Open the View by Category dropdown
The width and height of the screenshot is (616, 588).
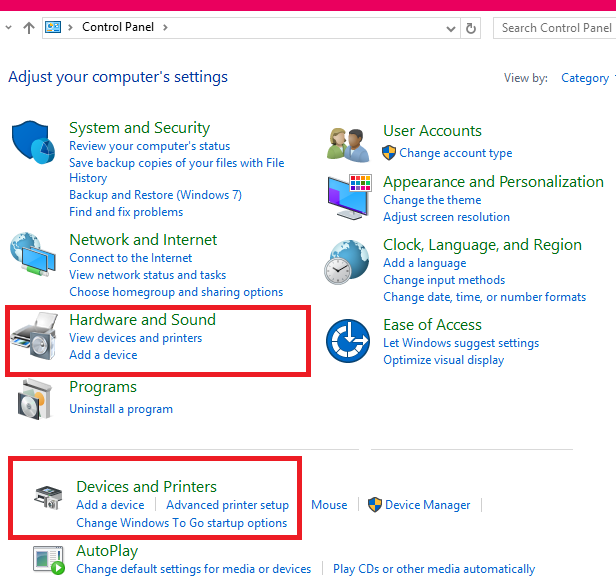coord(587,78)
